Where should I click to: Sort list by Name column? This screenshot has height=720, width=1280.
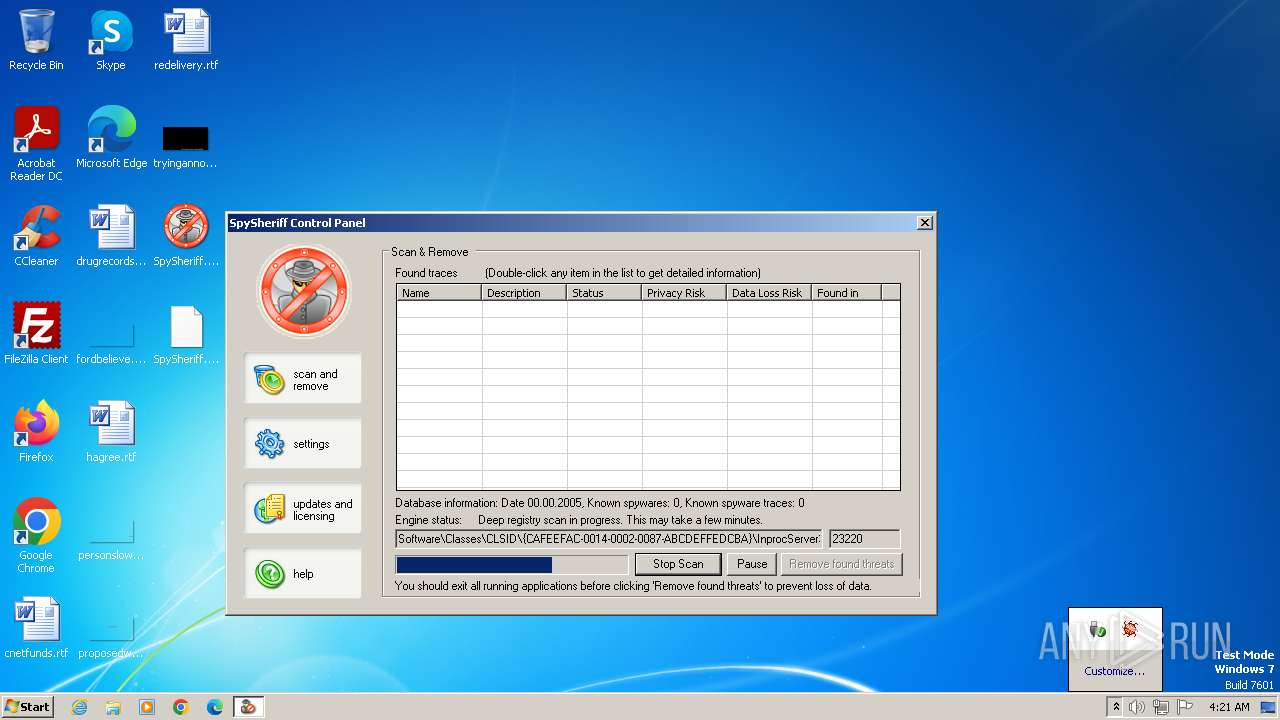point(440,293)
